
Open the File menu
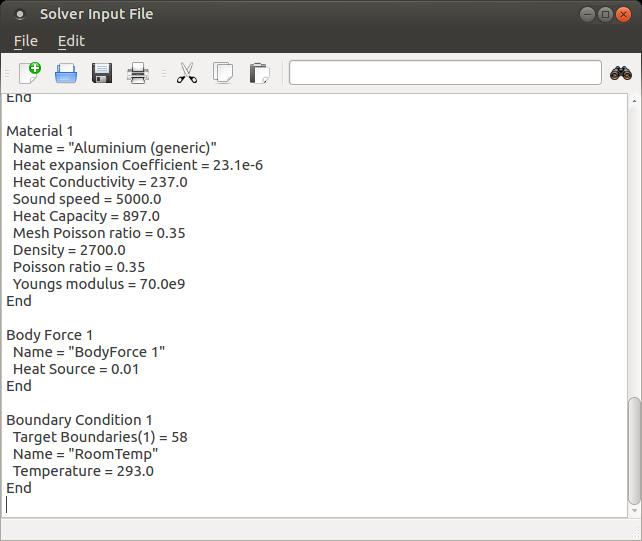coord(25,41)
